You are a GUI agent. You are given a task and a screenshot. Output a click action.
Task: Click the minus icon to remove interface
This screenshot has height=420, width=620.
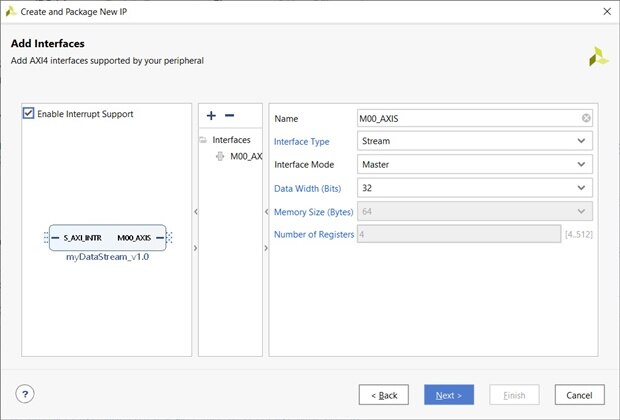click(229, 117)
